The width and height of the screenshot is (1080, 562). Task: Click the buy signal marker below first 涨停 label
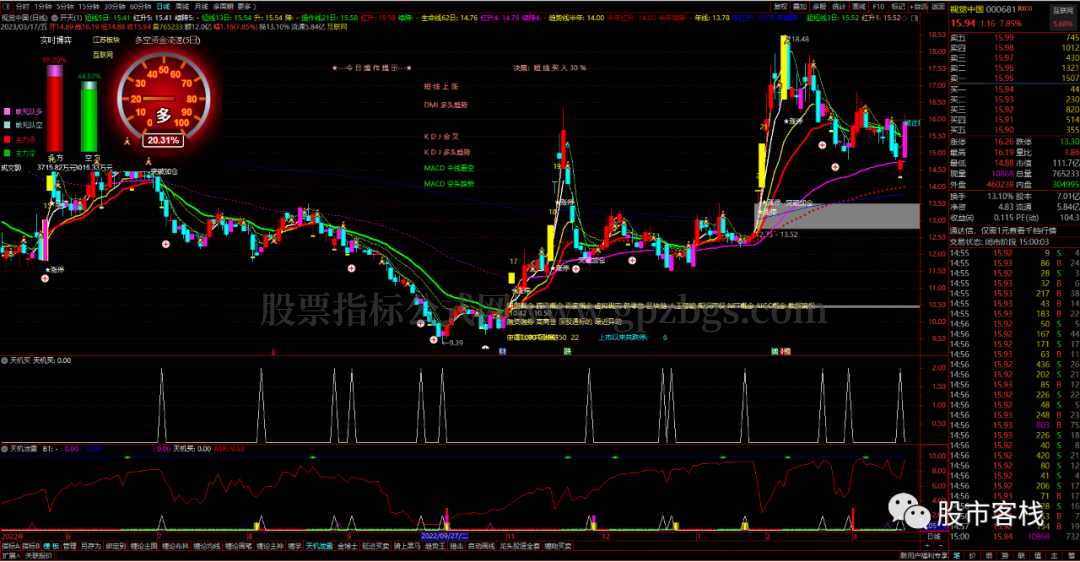coord(45,278)
